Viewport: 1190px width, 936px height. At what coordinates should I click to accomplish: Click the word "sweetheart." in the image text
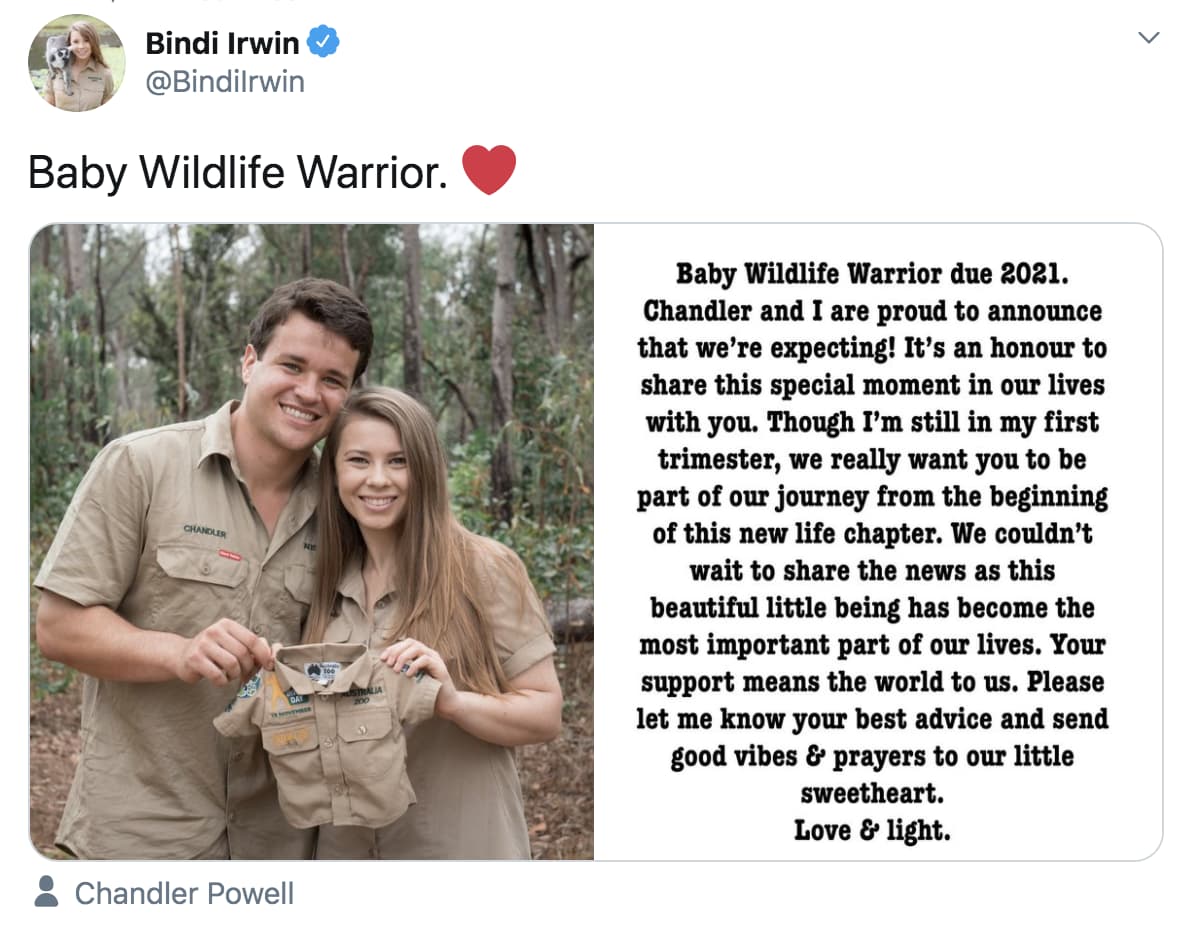(872, 794)
